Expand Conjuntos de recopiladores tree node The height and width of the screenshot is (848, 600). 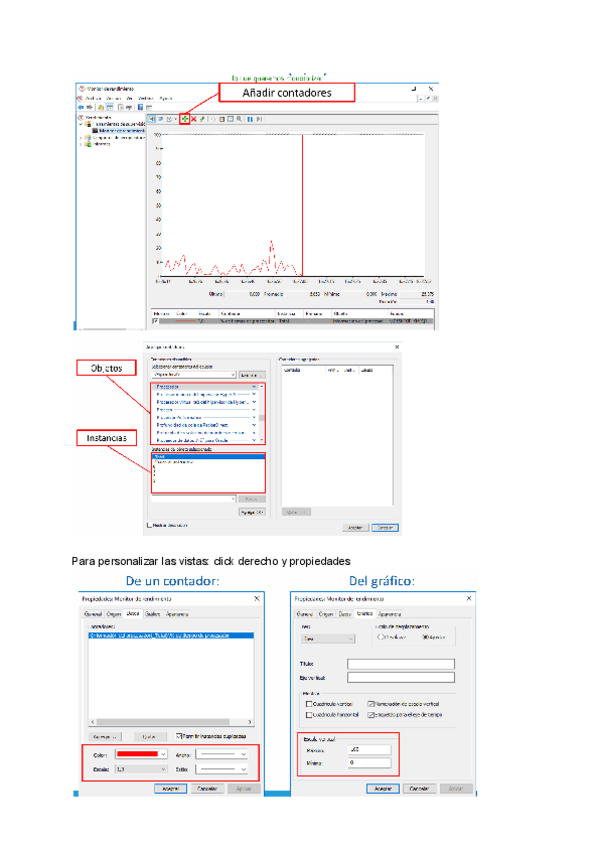[x=81, y=138]
